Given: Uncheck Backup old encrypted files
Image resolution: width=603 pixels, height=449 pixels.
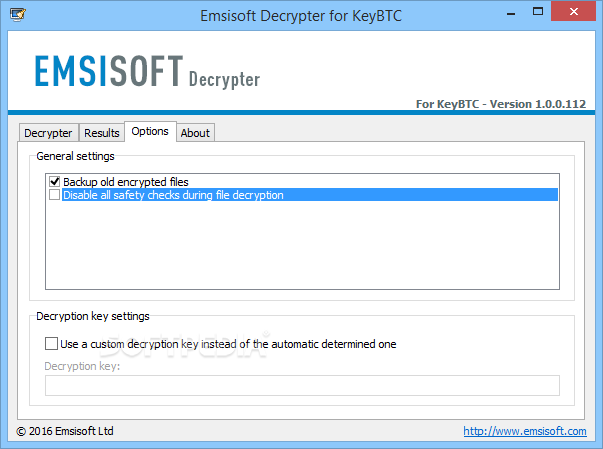Looking at the screenshot, I should (55, 181).
